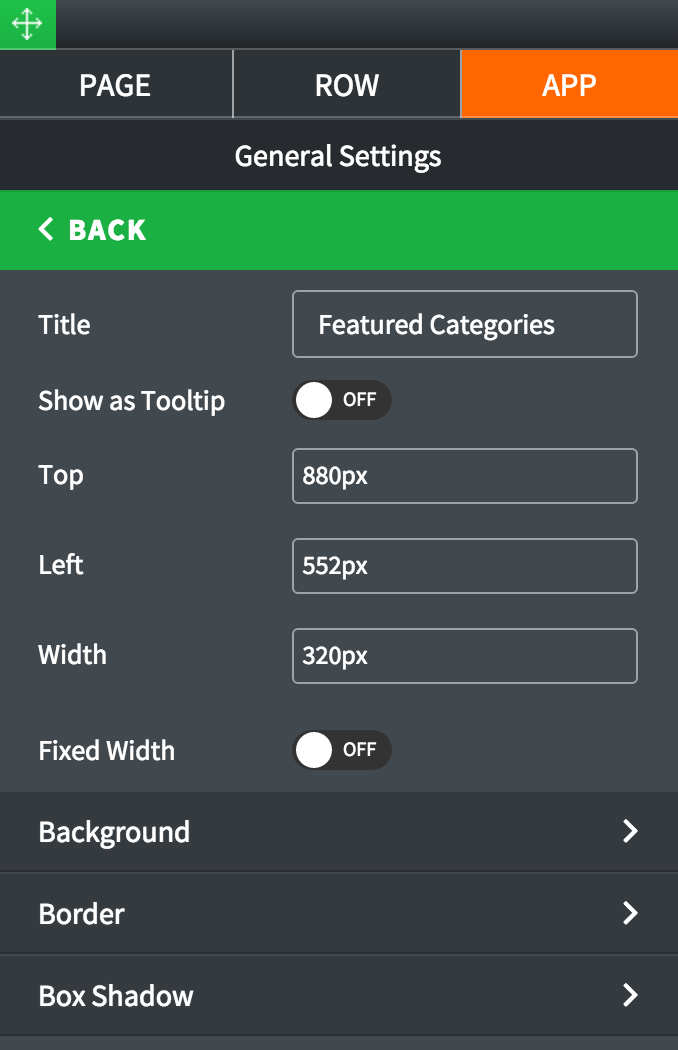
Task: Click the back chevron arrow icon
Action: coord(46,230)
